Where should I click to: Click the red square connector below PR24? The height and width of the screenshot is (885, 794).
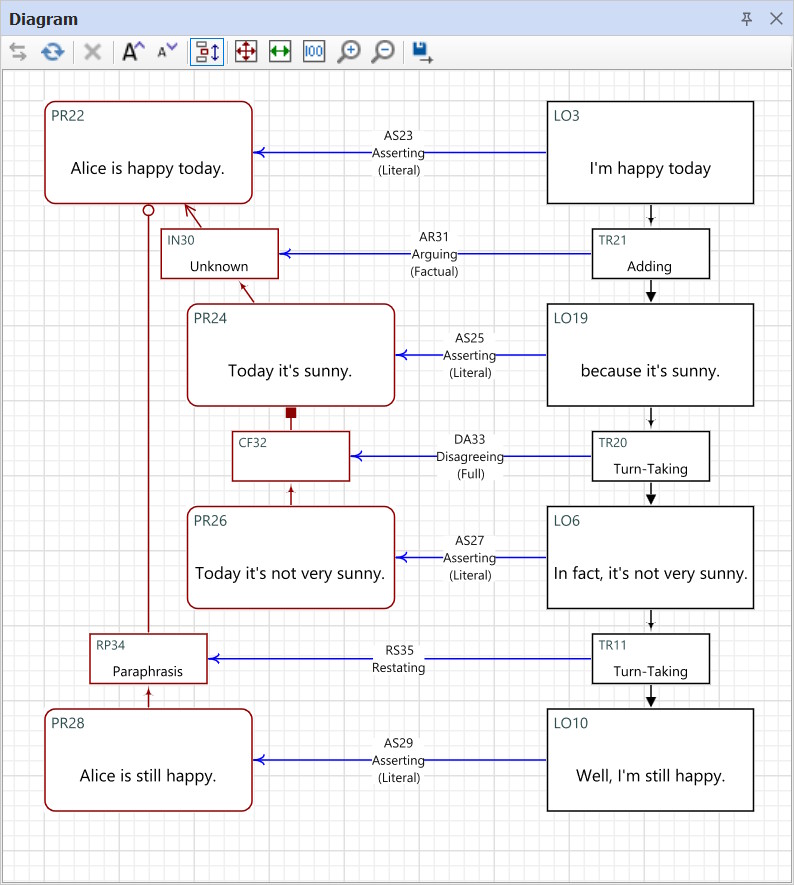[x=291, y=413]
